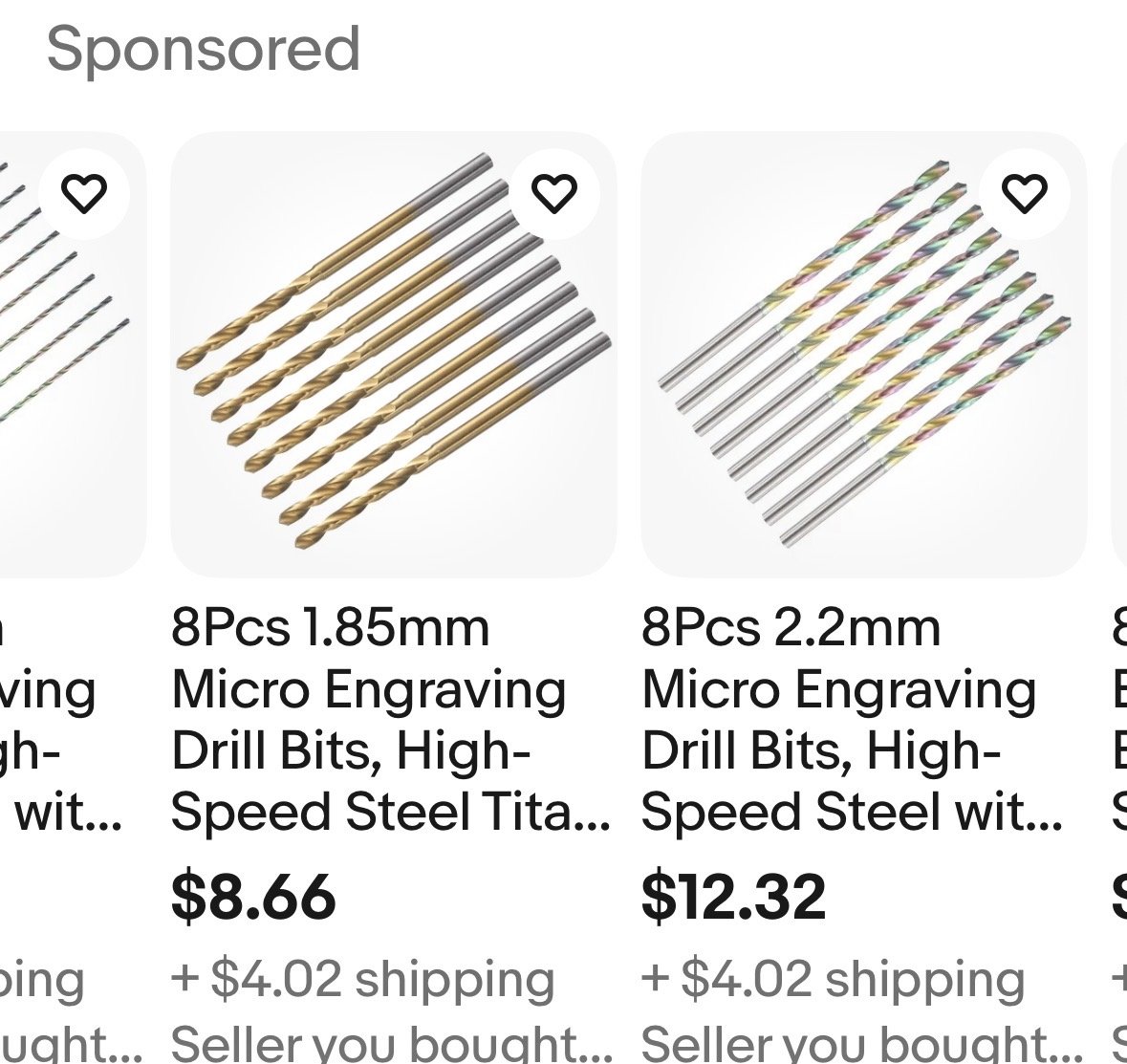1127x1064 pixels.
Task: Click the $12.32 price
Action: [733, 896]
